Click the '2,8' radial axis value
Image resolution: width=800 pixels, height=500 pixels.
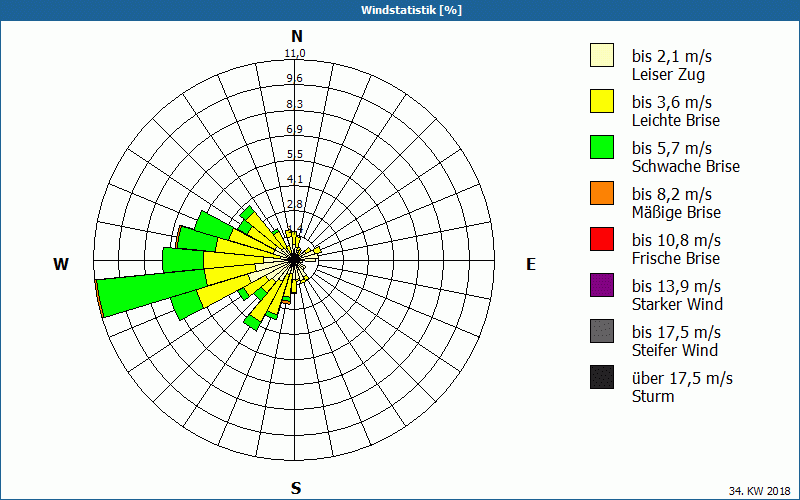pos(295,205)
